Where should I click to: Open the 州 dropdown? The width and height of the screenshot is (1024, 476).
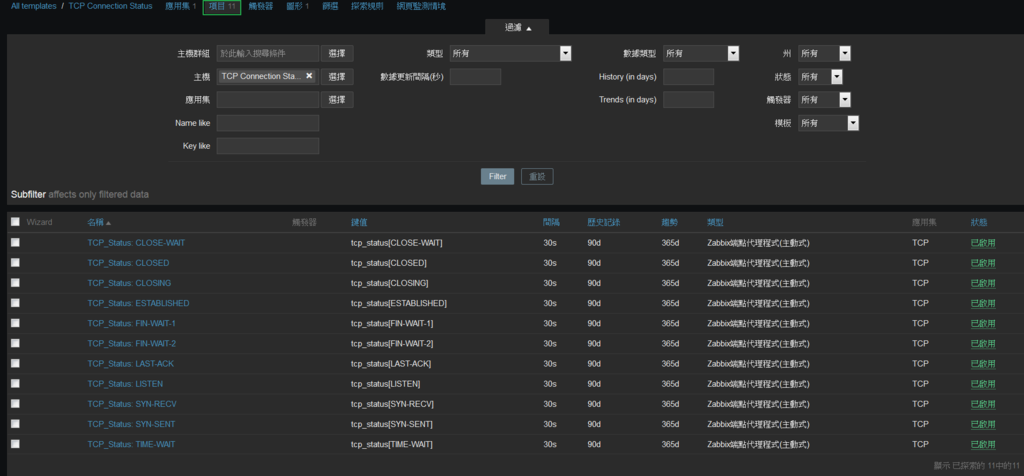tap(824, 54)
